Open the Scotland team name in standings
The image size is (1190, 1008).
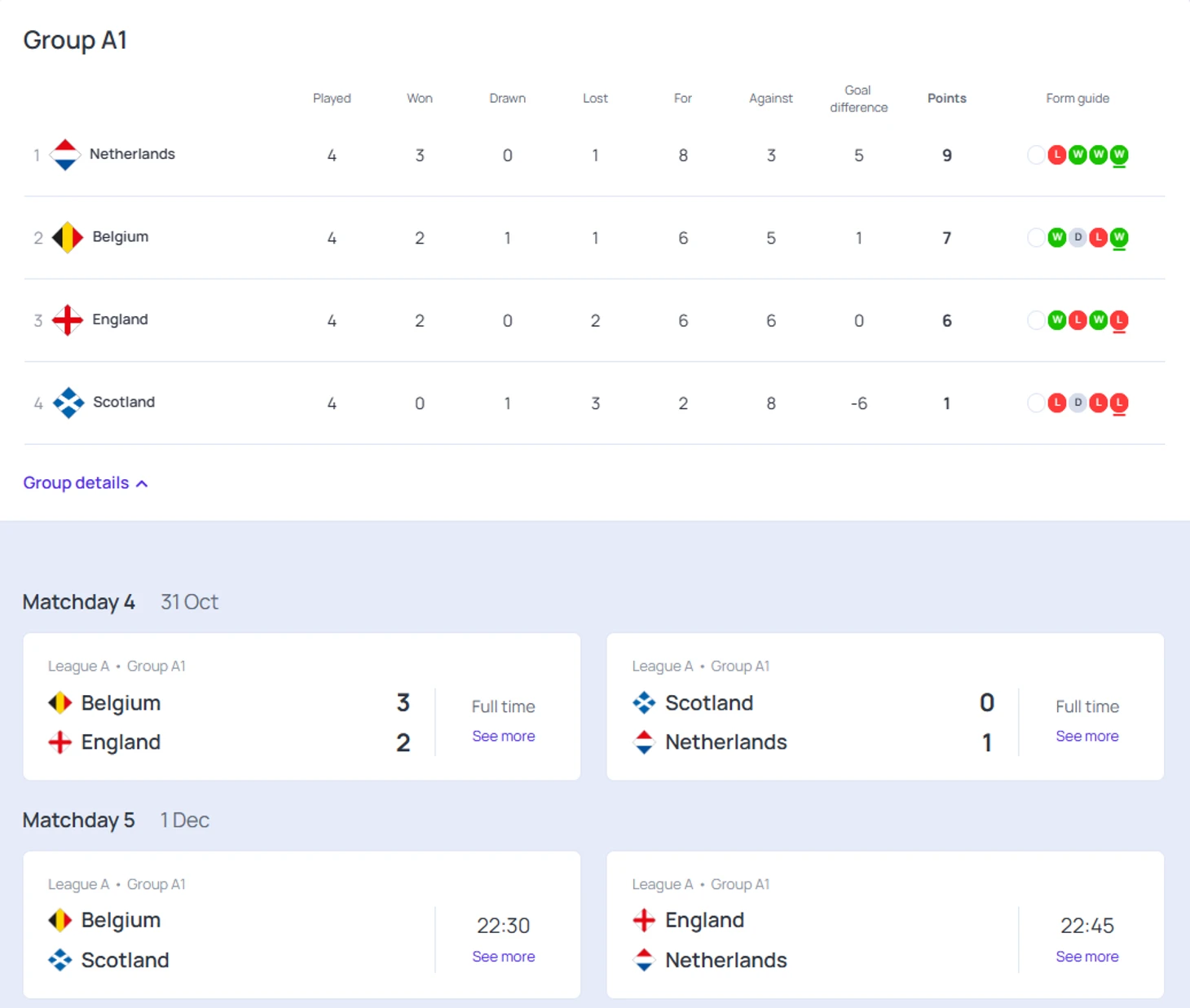pyautogui.click(x=124, y=403)
